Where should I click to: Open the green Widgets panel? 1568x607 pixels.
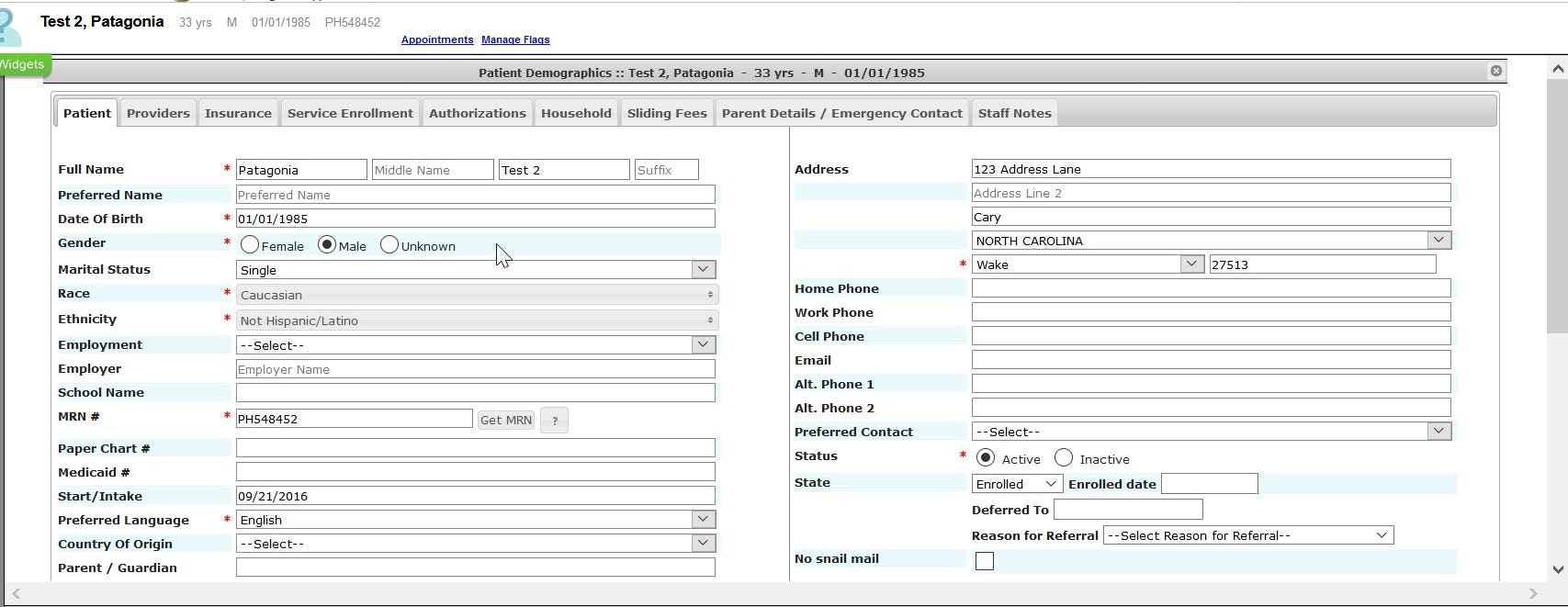[24, 64]
